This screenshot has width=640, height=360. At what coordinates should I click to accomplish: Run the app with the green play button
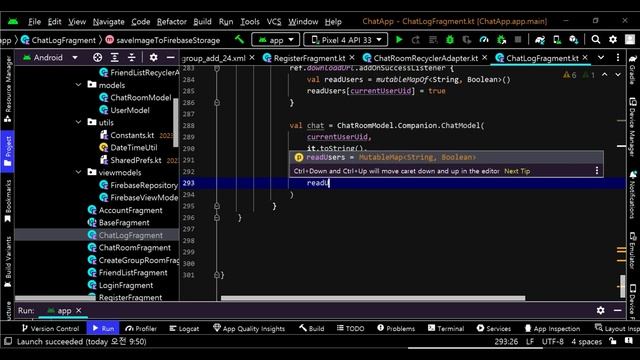pos(399,40)
